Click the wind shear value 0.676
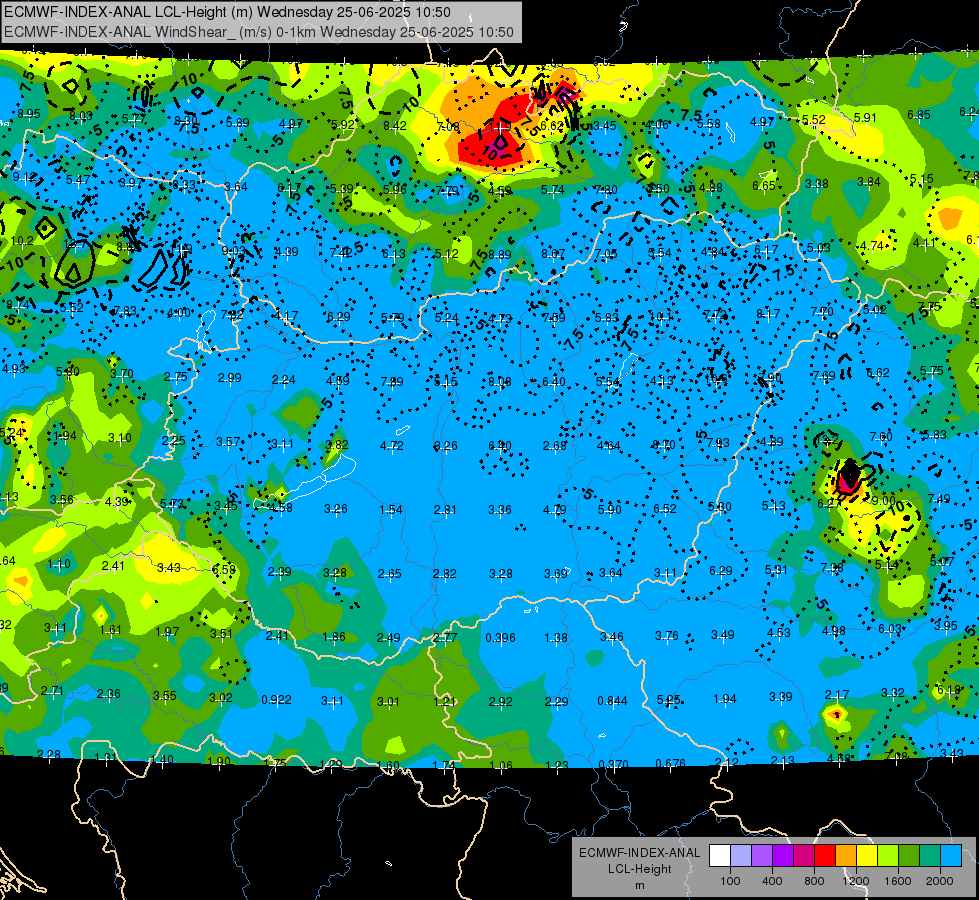 click(671, 763)
